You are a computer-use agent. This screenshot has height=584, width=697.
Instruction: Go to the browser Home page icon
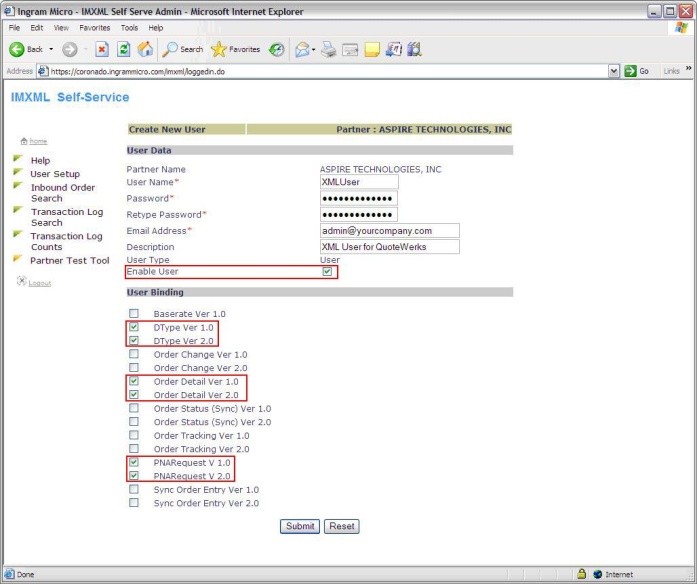(x=145, y=49)
